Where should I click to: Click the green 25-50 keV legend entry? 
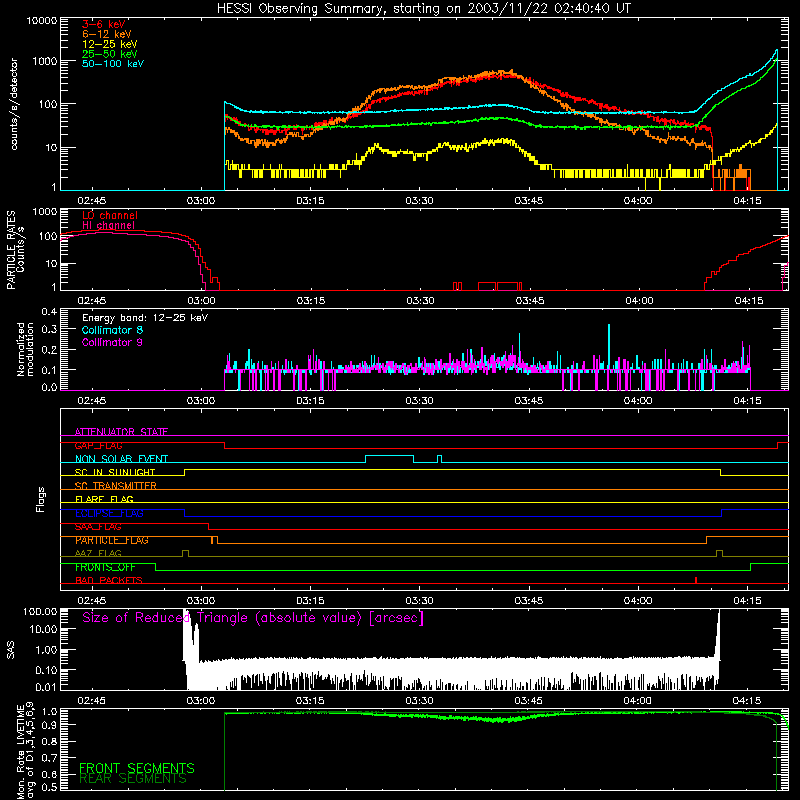click(110, 54)
